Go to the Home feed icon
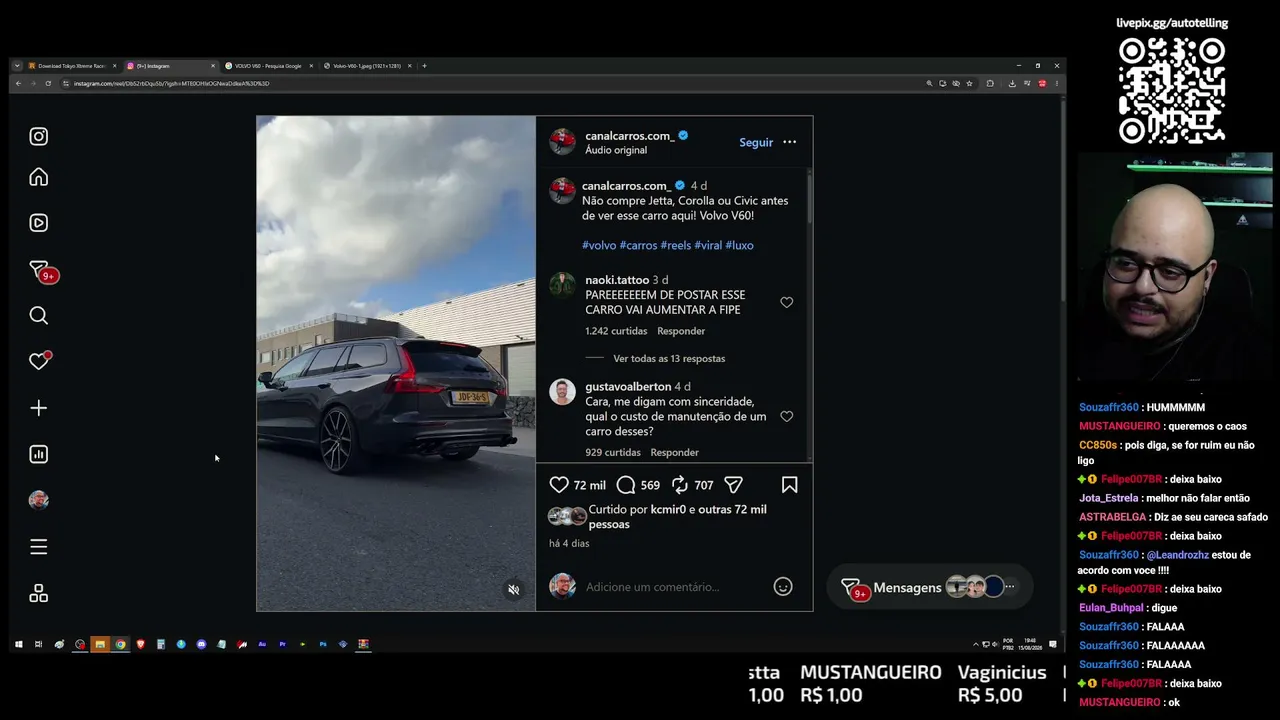1280x720 pixels. (x=38, y=177)
